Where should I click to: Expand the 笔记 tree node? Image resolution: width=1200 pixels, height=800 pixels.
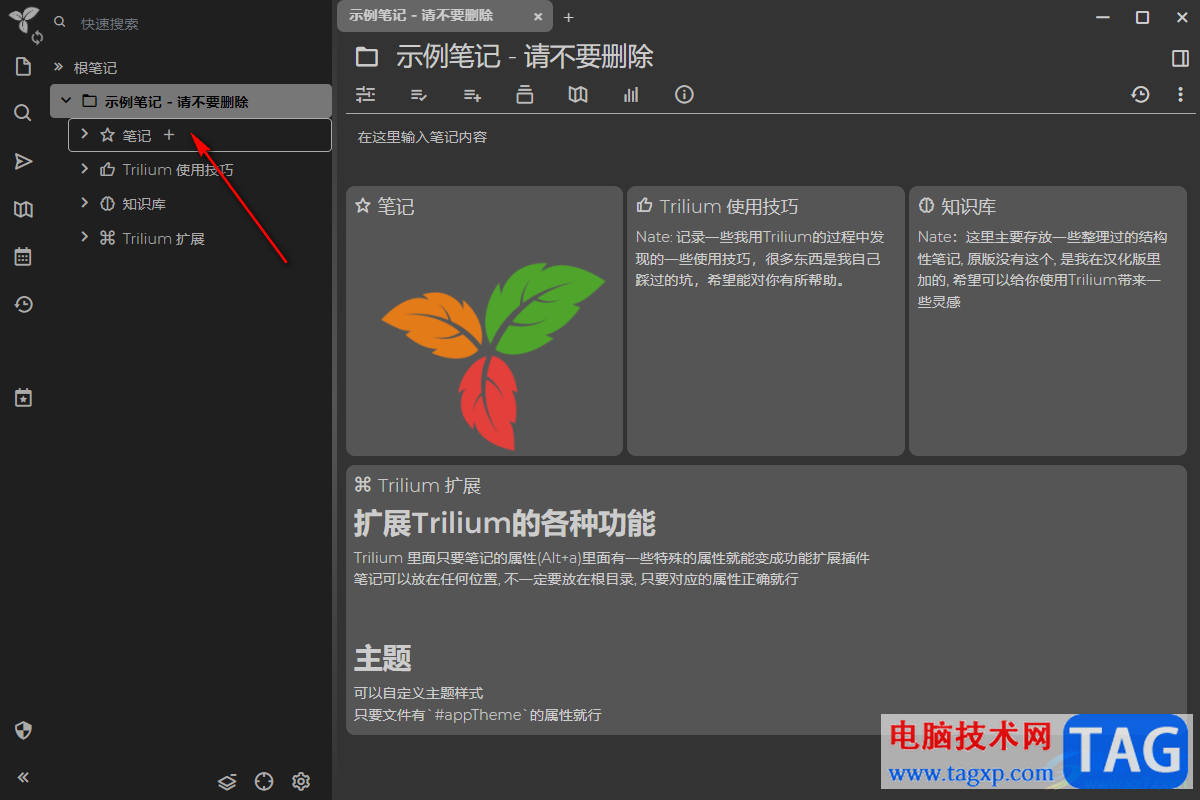85,134
